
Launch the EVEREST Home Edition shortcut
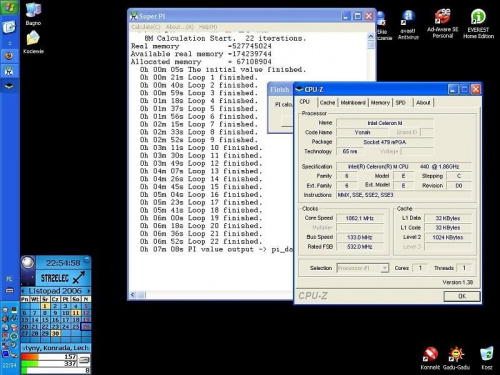pos(478,23)
